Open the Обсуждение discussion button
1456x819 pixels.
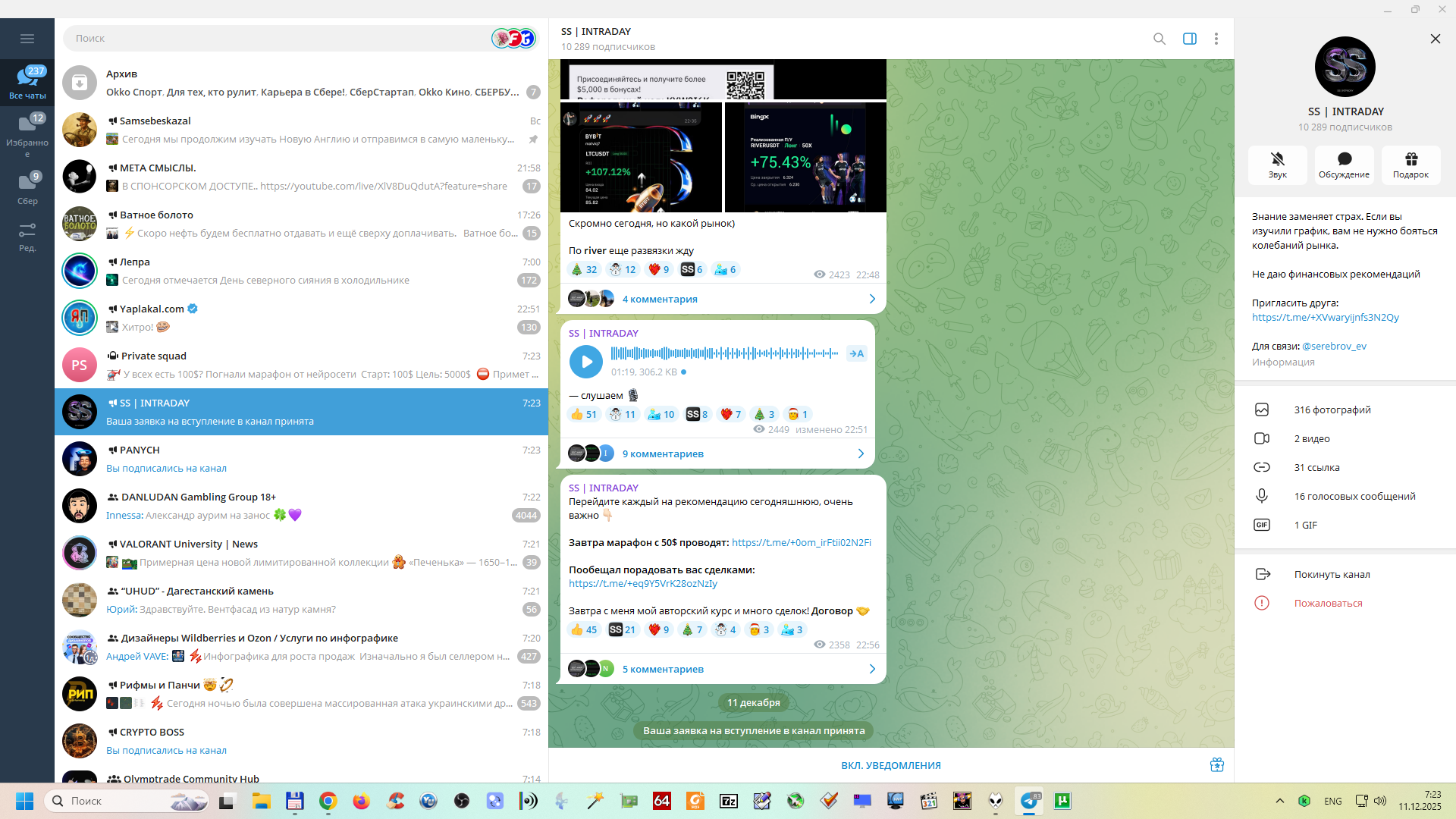(1344, 165)
